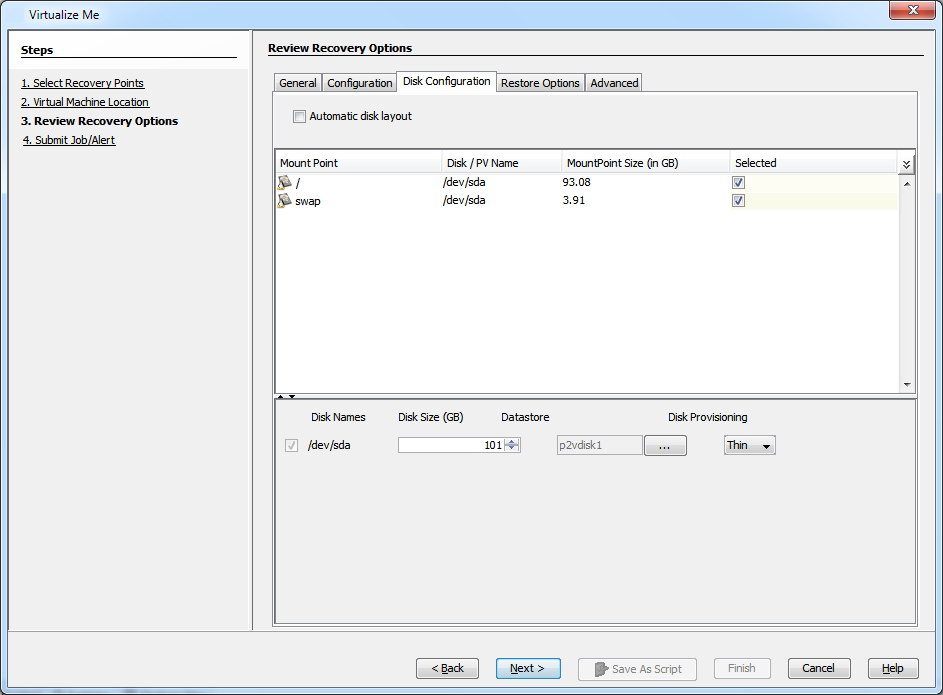Enable Automatic disk layout checkbox
This screenshot has width=943, height=695.
click(x=299, y=117)
